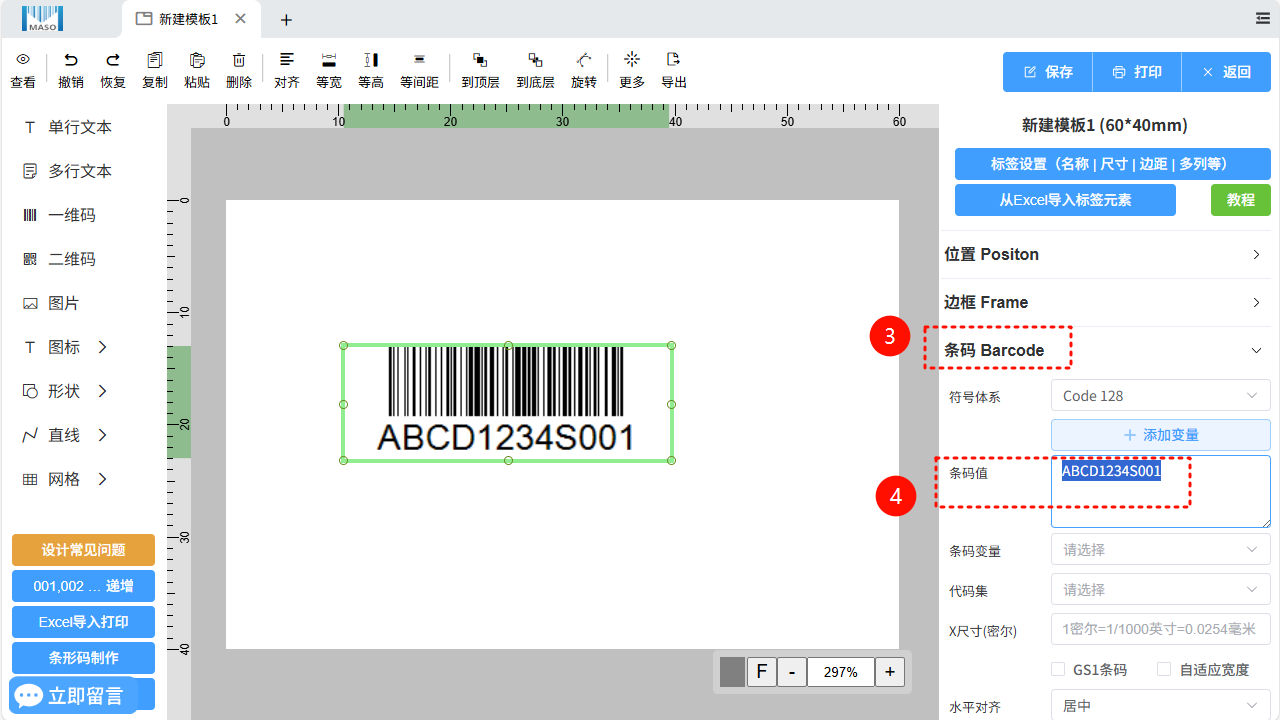Click the 添加变量 add variable button
The height and width of the screenshot is (720, 1280).
point(1160,435)
